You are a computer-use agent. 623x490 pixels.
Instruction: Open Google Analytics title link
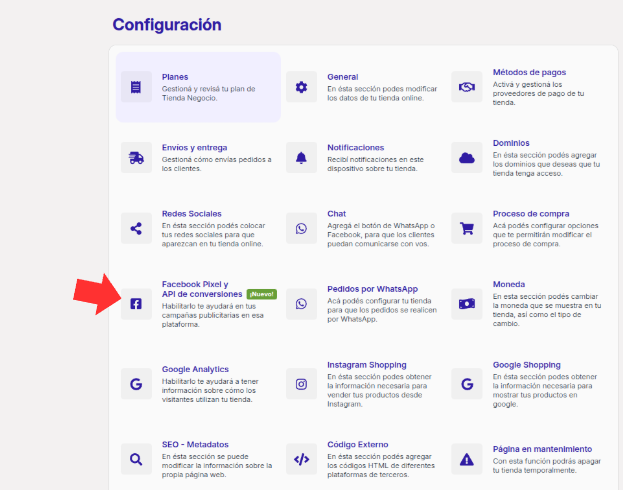click(195, 369)
